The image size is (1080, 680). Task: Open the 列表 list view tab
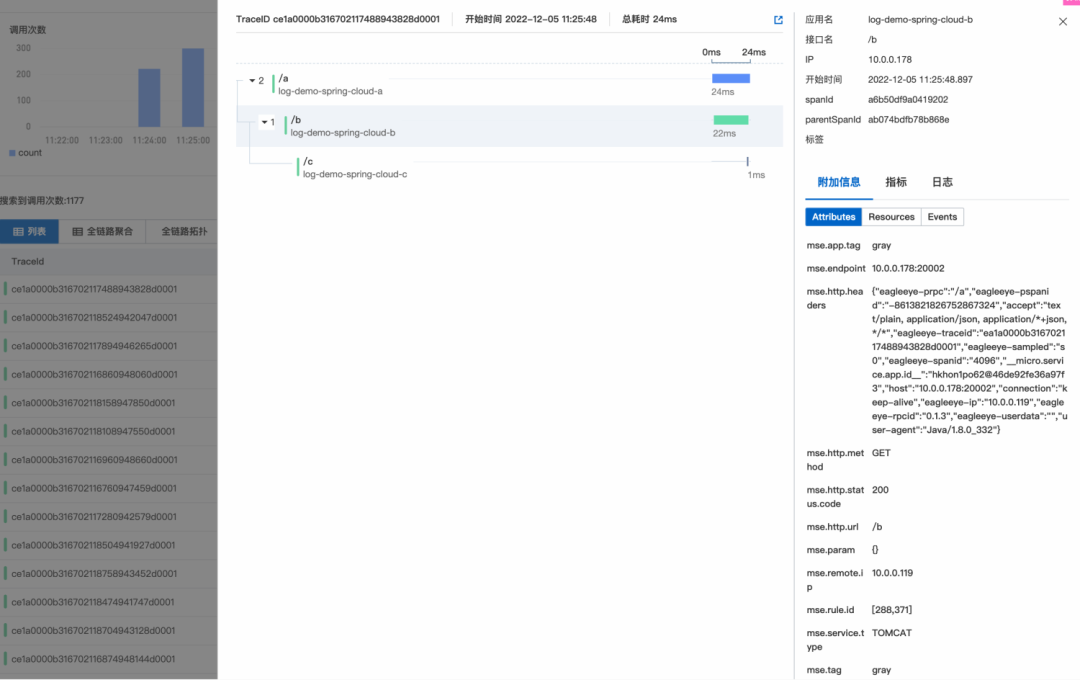30,231
